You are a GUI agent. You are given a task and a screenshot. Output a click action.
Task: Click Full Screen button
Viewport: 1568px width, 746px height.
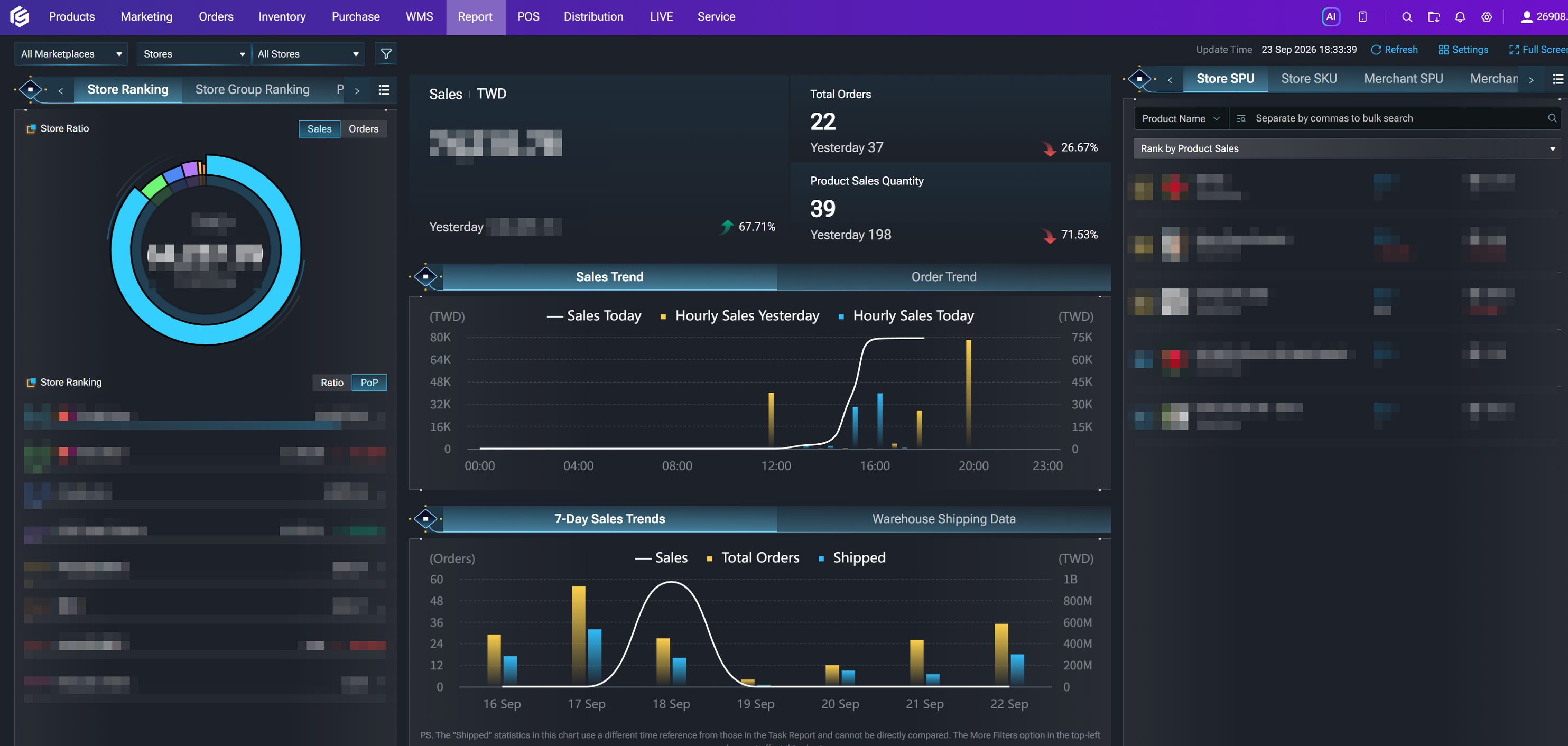pyautogui.click(x=1538, y=49)
